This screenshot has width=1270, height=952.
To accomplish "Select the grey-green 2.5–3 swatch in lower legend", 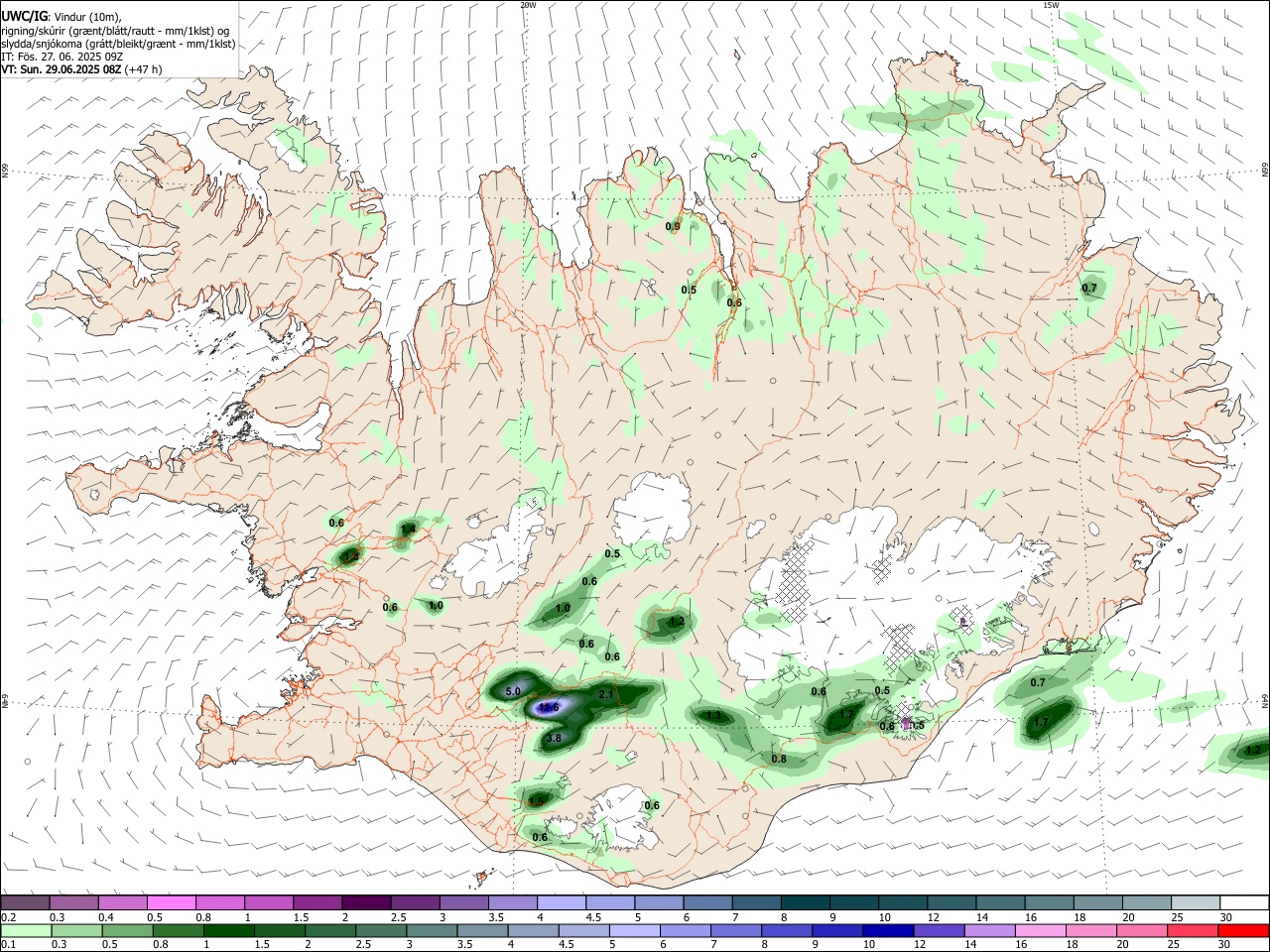I will click(381, 930).
